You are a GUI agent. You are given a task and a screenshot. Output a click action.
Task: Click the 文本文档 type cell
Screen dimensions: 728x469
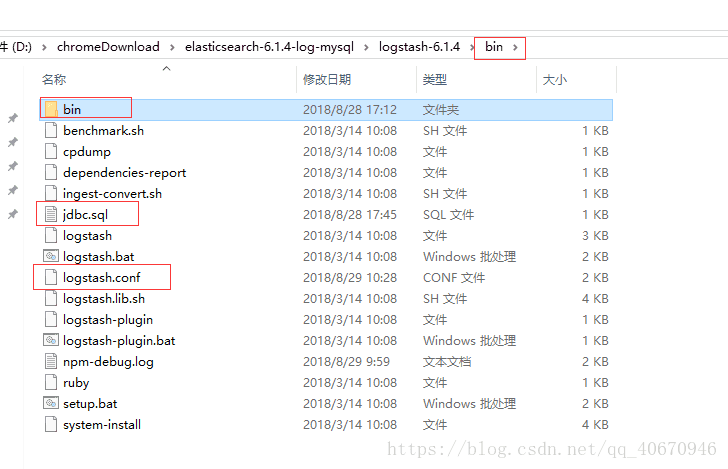pos(447,362)
